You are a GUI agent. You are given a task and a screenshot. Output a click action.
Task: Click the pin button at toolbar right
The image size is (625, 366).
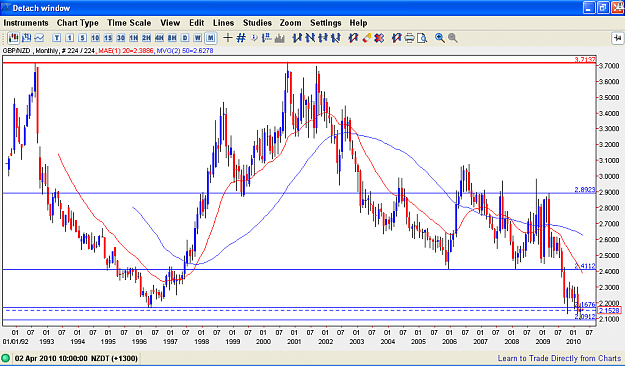point(617,38)
